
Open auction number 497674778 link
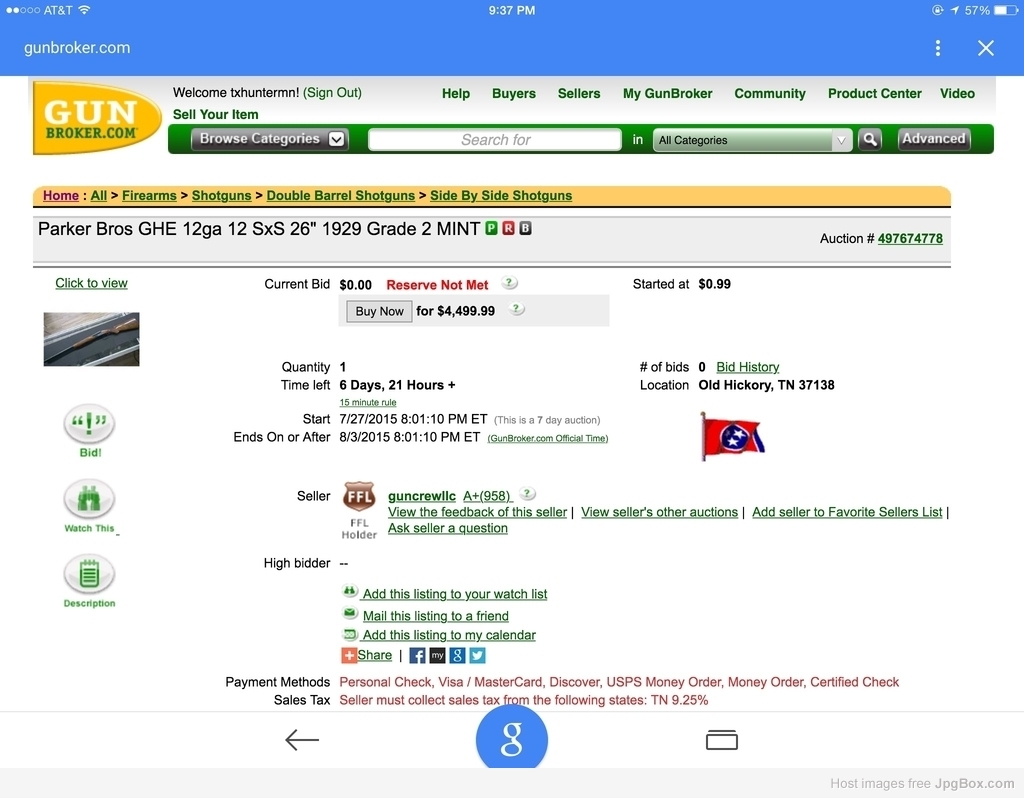[x=910, y=238]
